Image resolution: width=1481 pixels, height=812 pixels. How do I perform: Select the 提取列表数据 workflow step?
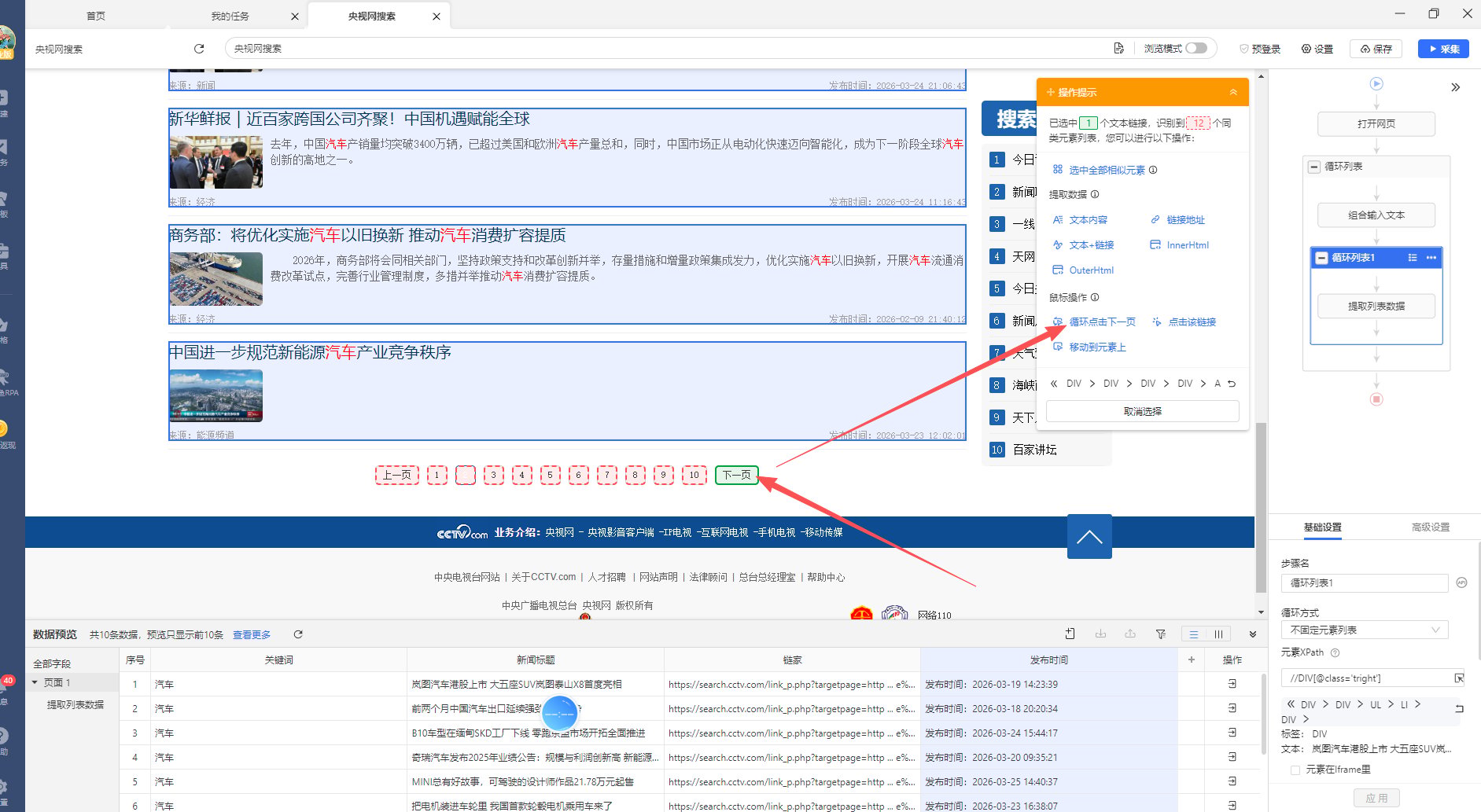click(1376, 307)
